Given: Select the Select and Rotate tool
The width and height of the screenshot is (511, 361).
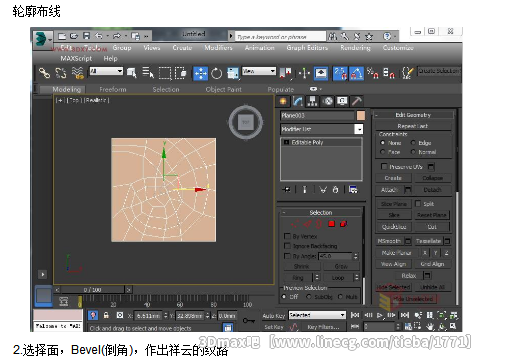Looking at the screenshot, I should pyautogui.click(x=217, y=73).
